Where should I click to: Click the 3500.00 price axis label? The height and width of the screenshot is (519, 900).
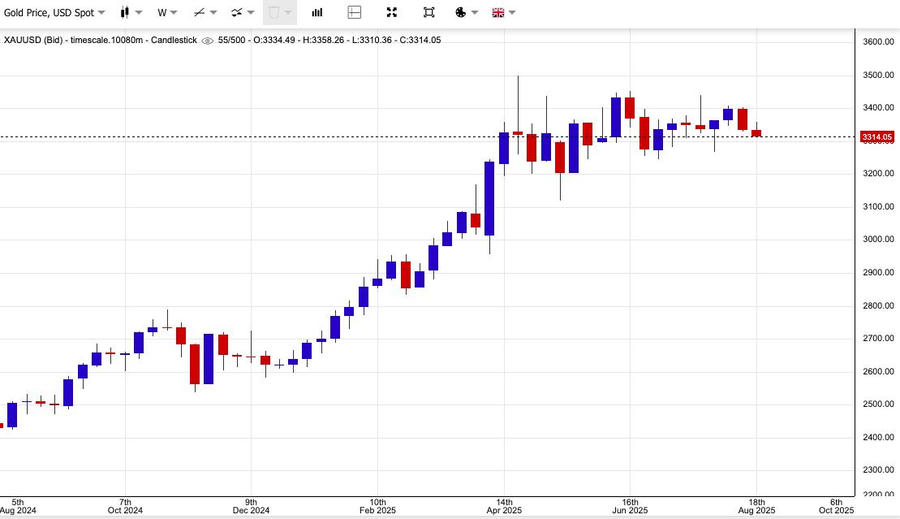click(877, 75)
